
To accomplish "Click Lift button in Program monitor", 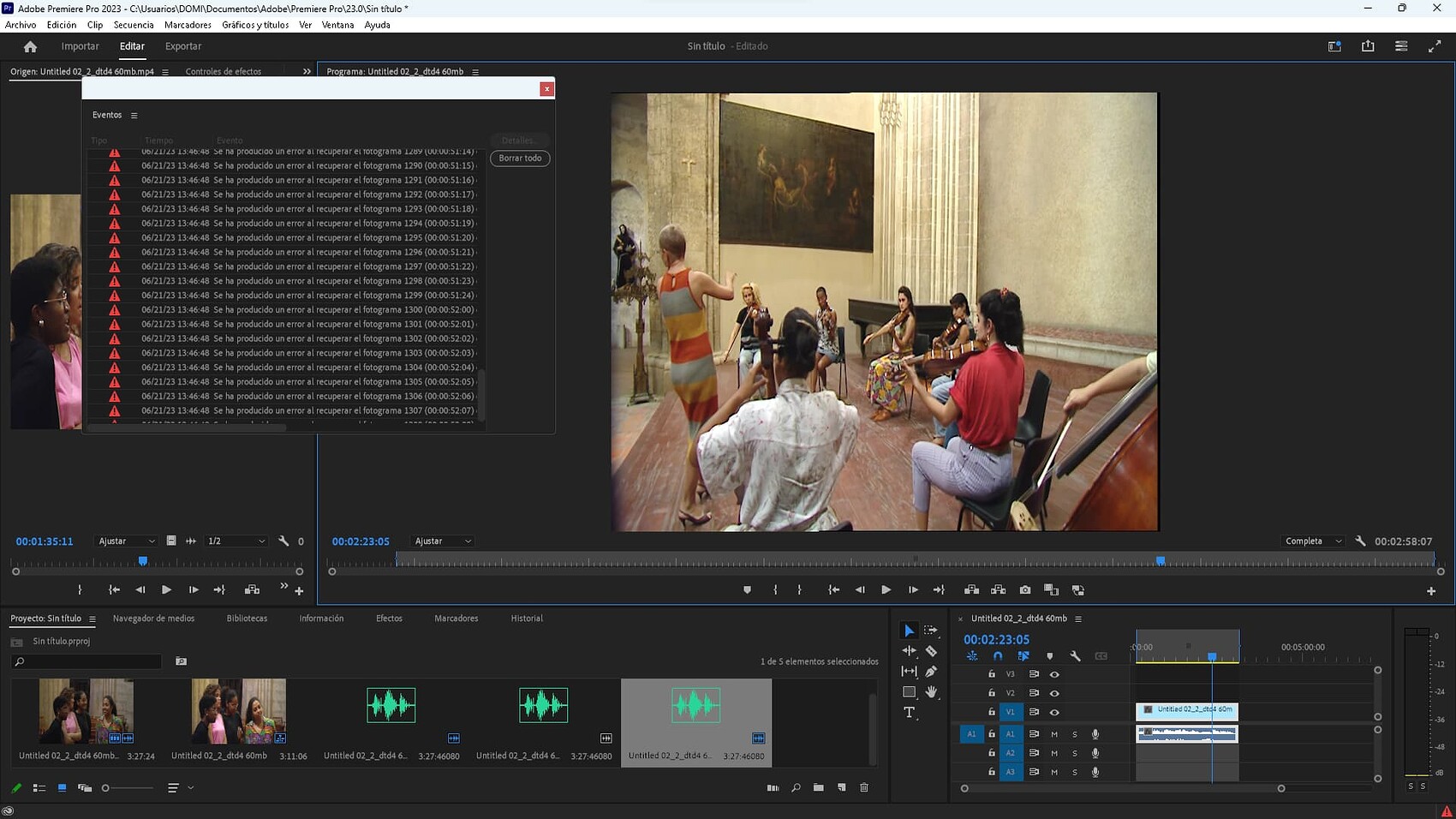I will (971, 590).
